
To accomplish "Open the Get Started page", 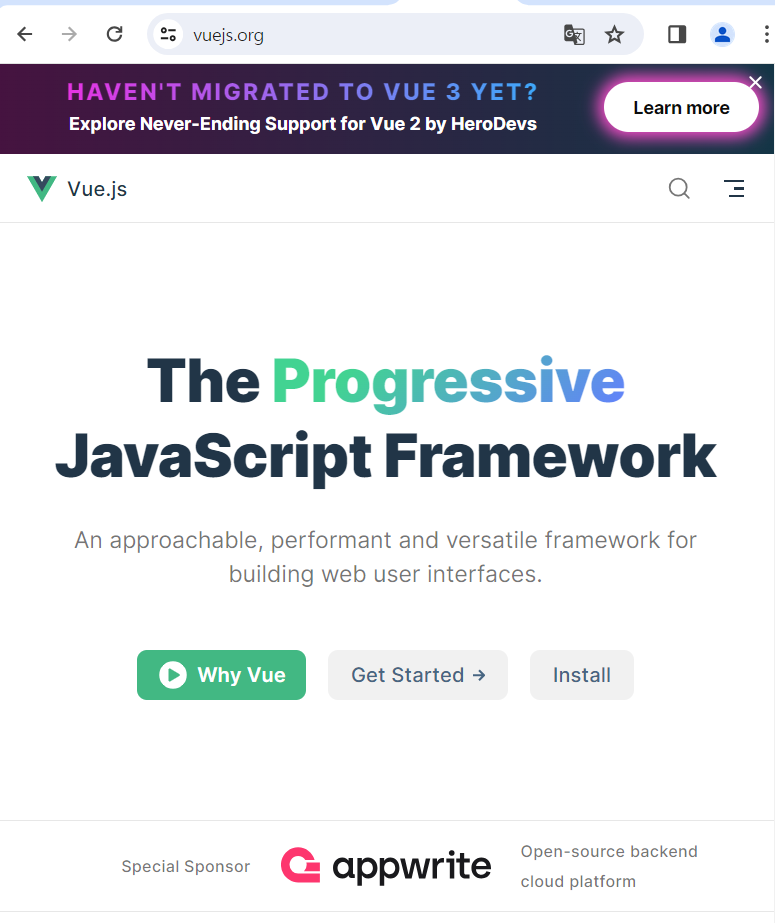I will coord(417,675).
